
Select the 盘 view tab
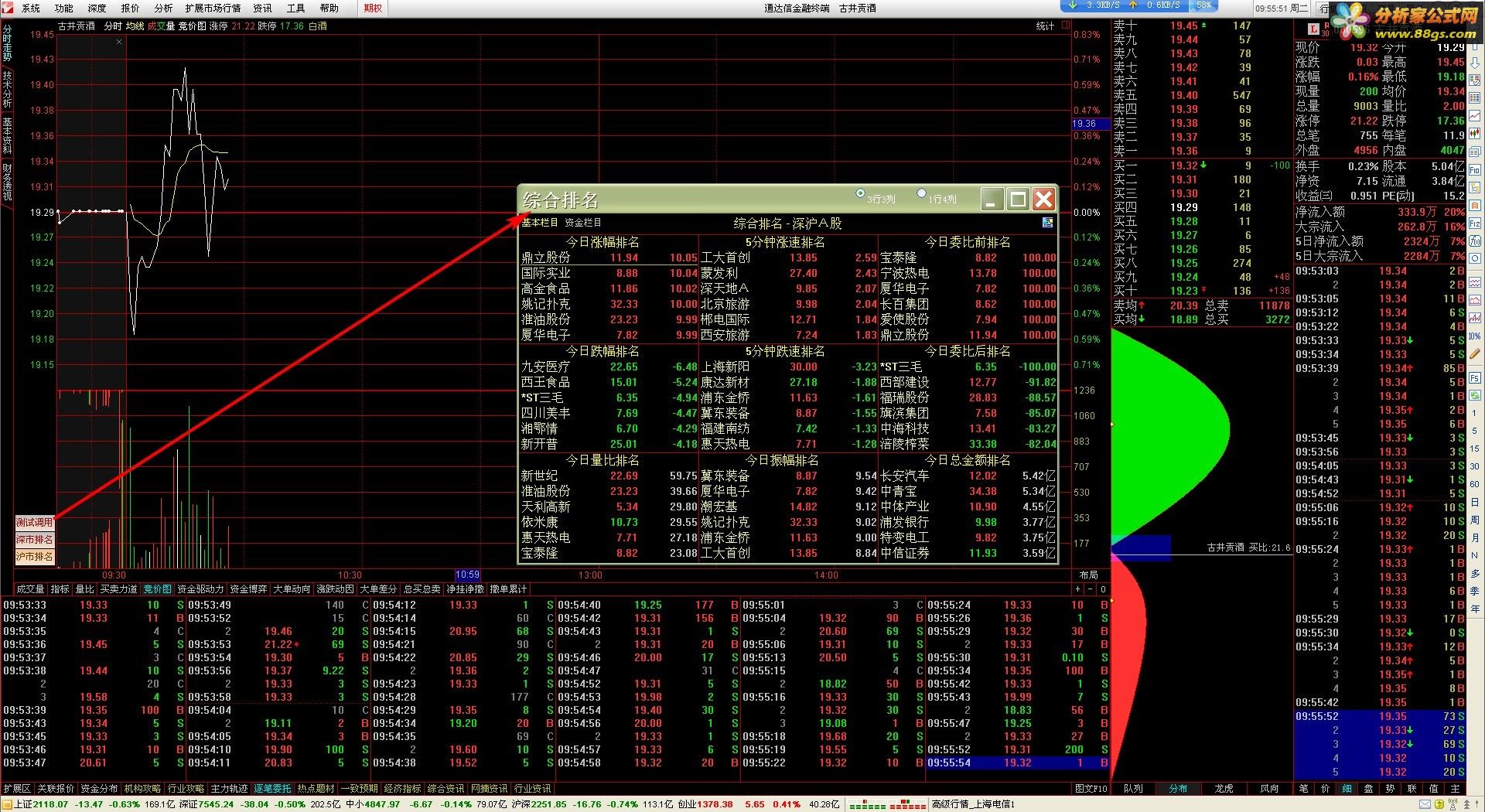coord(1368,789)
